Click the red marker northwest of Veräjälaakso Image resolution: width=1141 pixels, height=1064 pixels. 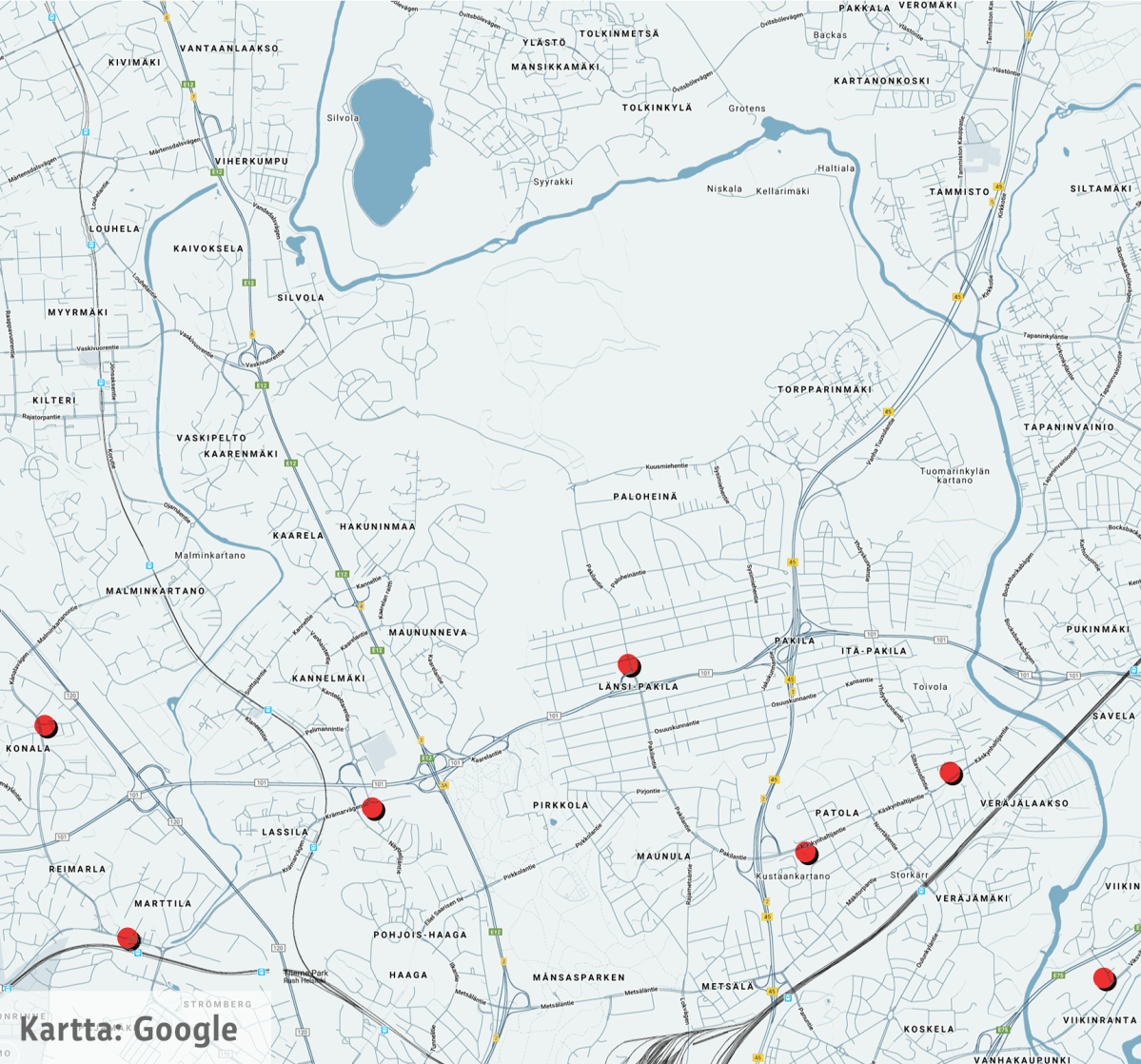(x=951, y=772)
